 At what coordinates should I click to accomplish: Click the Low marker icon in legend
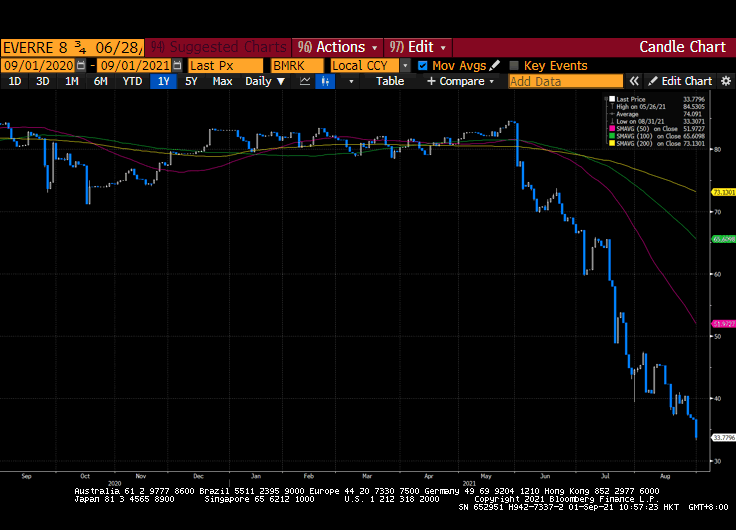(612, 121)
